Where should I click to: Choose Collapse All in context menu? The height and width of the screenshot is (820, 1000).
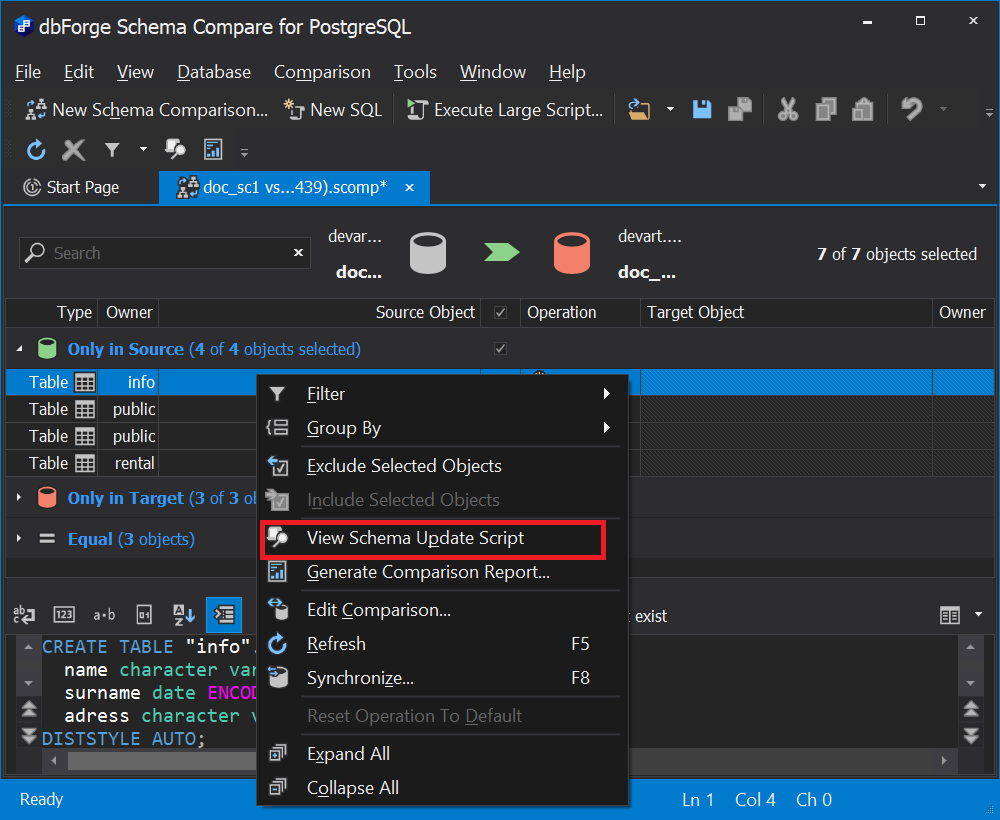[442, 787]
